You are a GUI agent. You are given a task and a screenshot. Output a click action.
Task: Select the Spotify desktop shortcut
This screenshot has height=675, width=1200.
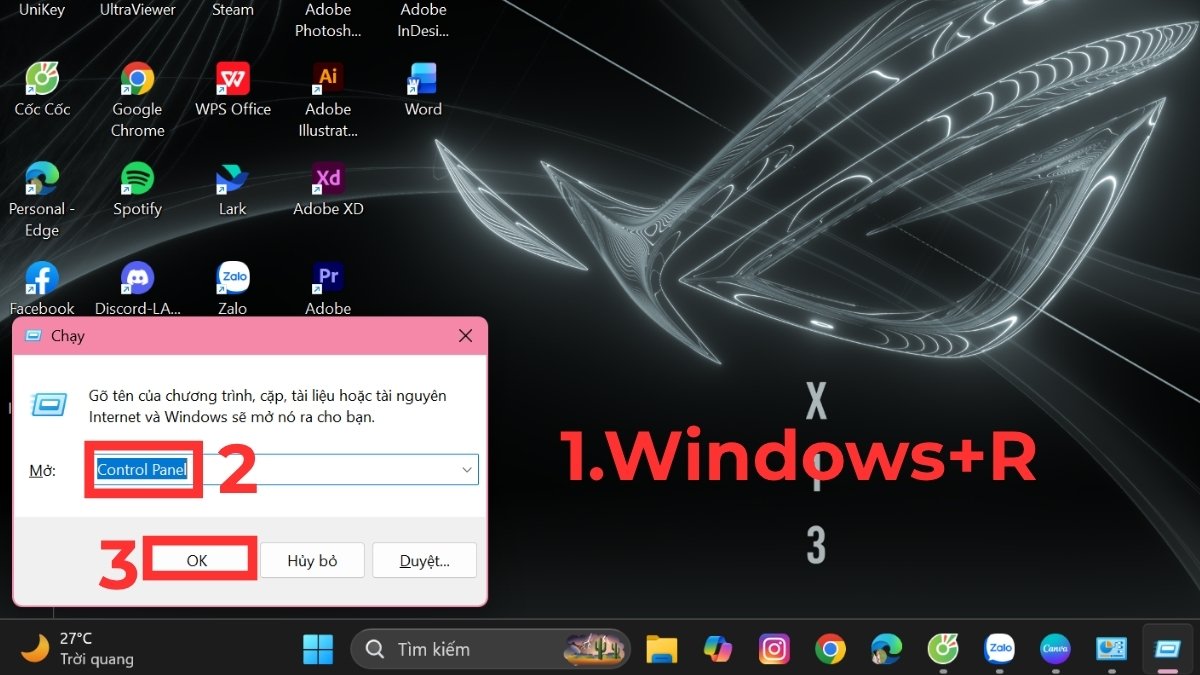(137, 189)
